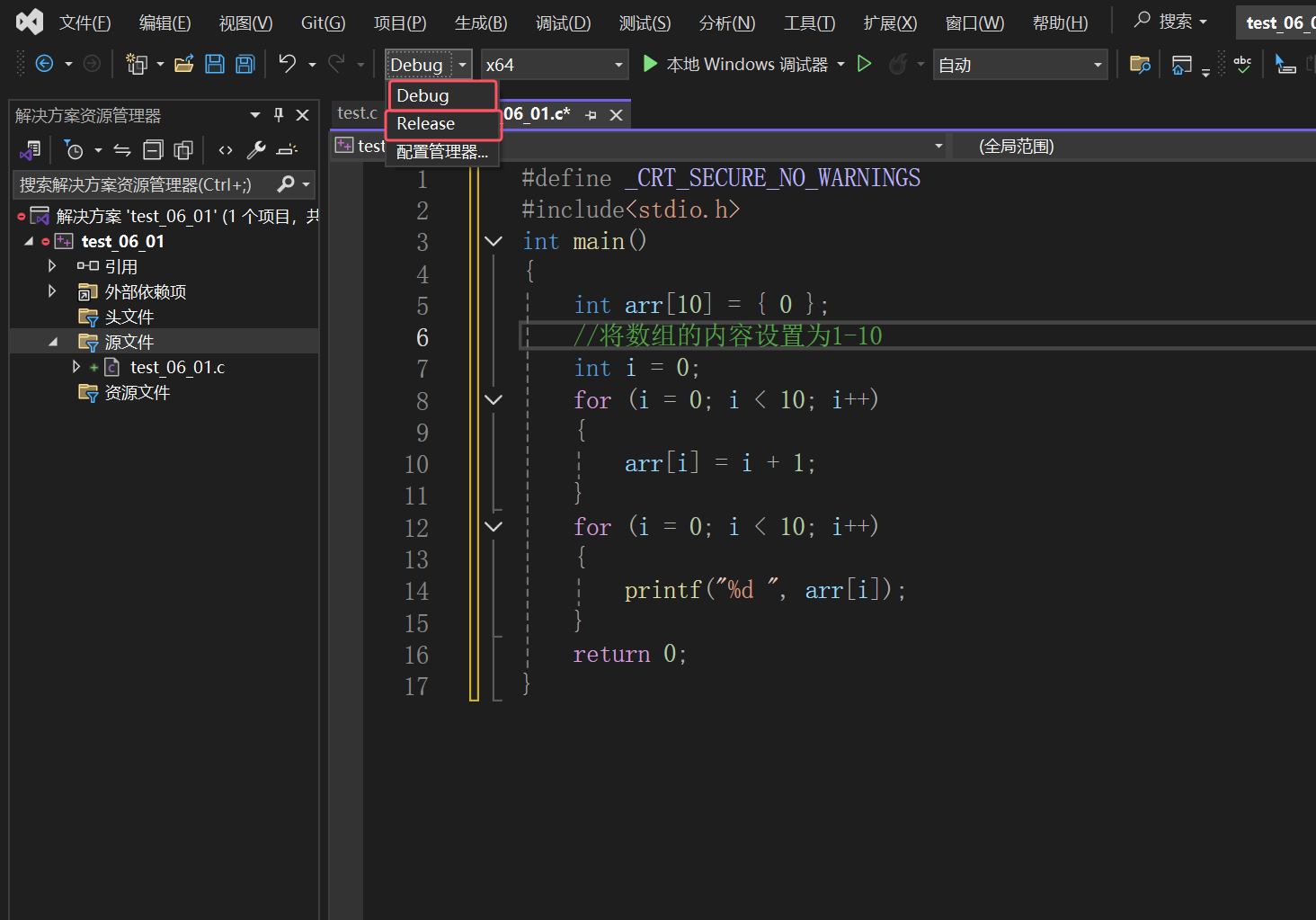
Task: Click the Save All toolbar icon
Action: pyautogui.click(x=245, y=64)
